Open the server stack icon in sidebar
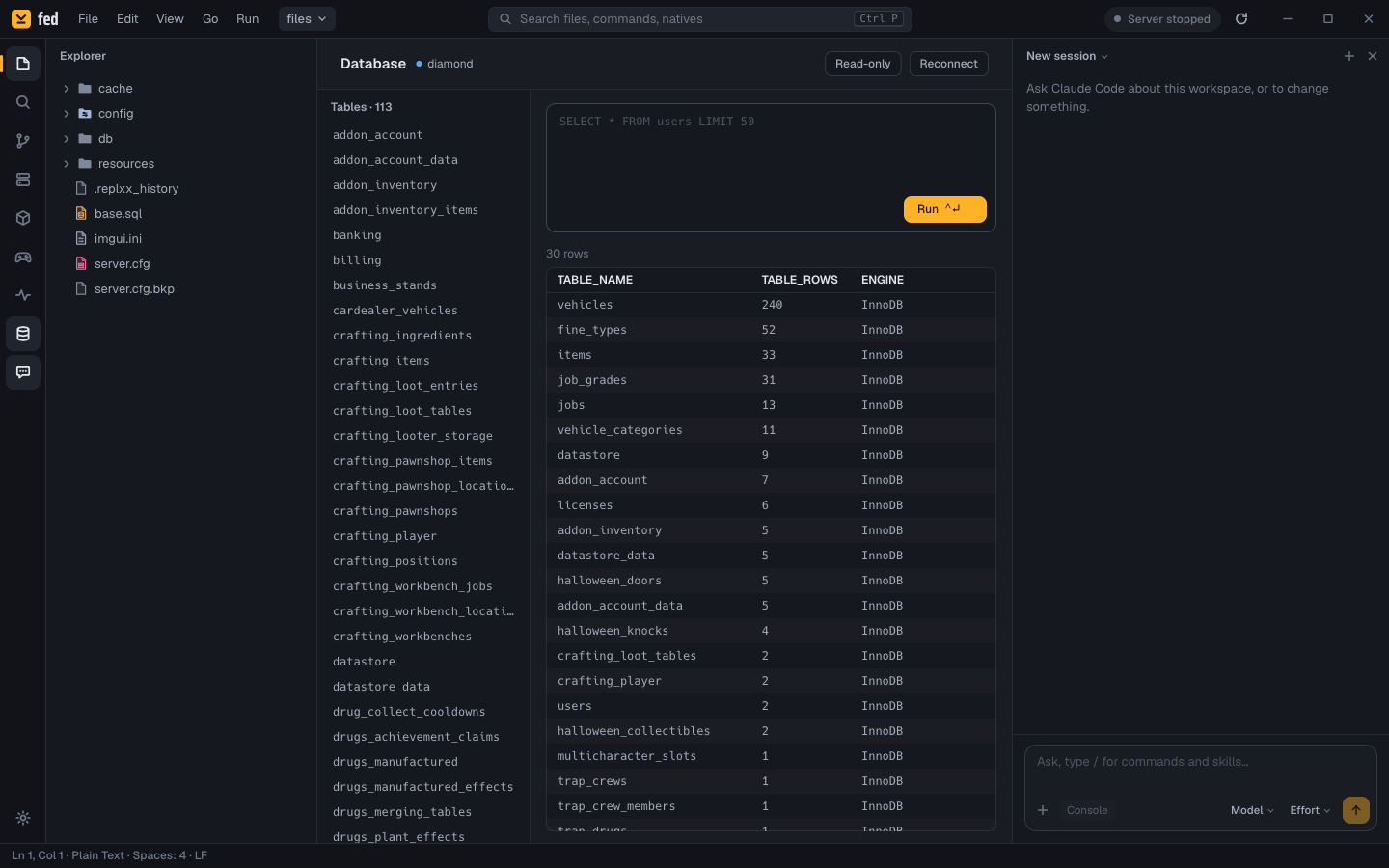The image size is (1389, 868). click(23, 179)
